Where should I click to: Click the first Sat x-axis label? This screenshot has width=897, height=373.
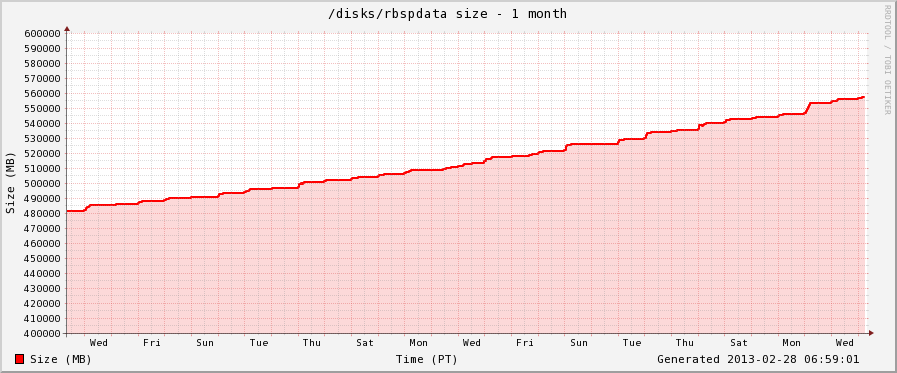(x=365, y=343)
